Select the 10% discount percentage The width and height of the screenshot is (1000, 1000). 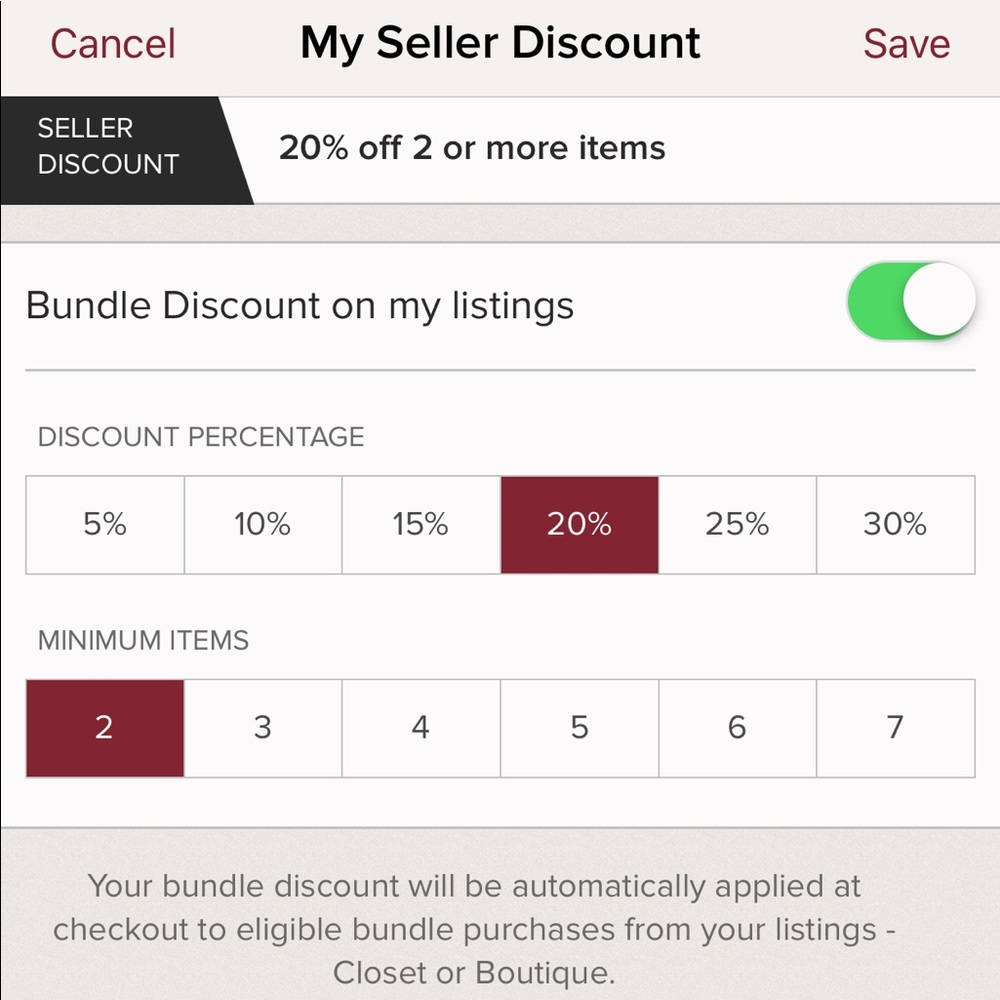click(262, 524)
